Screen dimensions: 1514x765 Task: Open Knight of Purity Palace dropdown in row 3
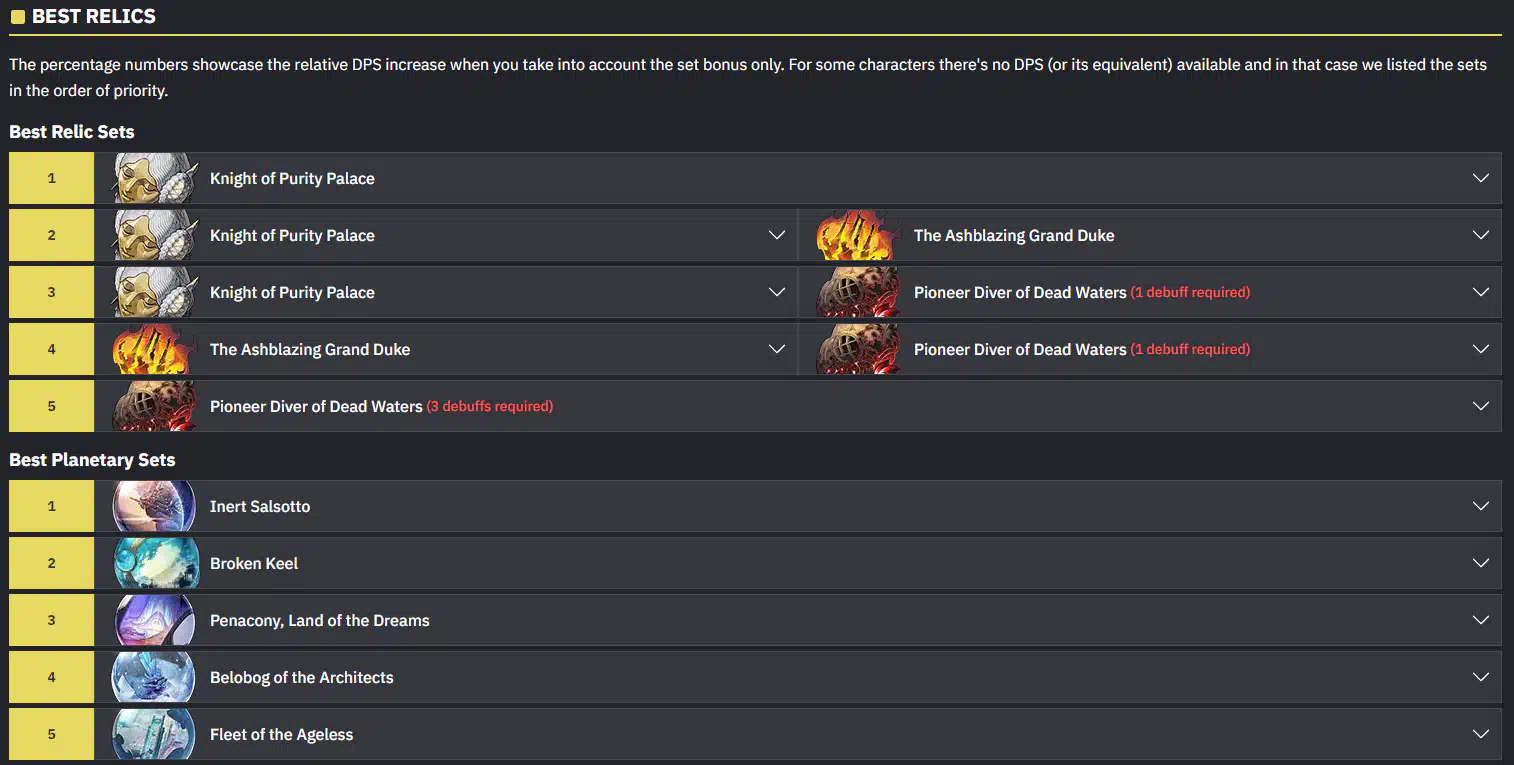pos(776,292)
